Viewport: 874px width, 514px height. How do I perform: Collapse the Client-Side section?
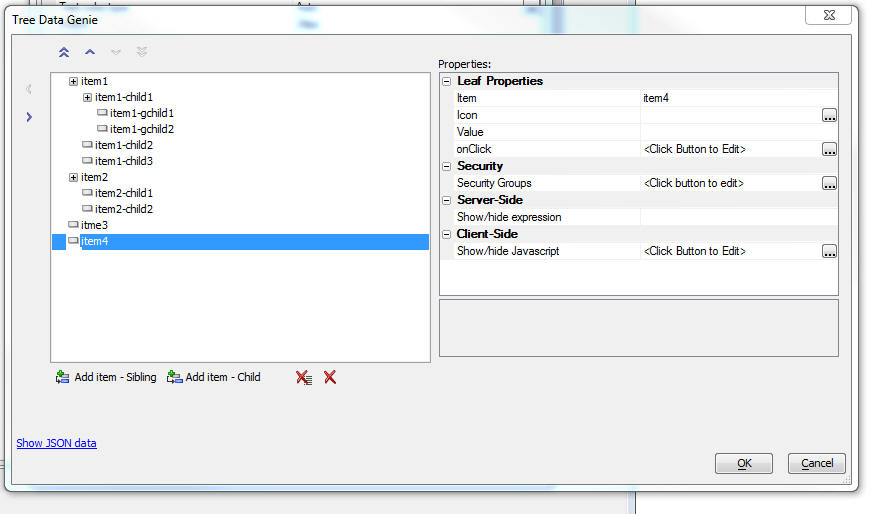point(446,234)
